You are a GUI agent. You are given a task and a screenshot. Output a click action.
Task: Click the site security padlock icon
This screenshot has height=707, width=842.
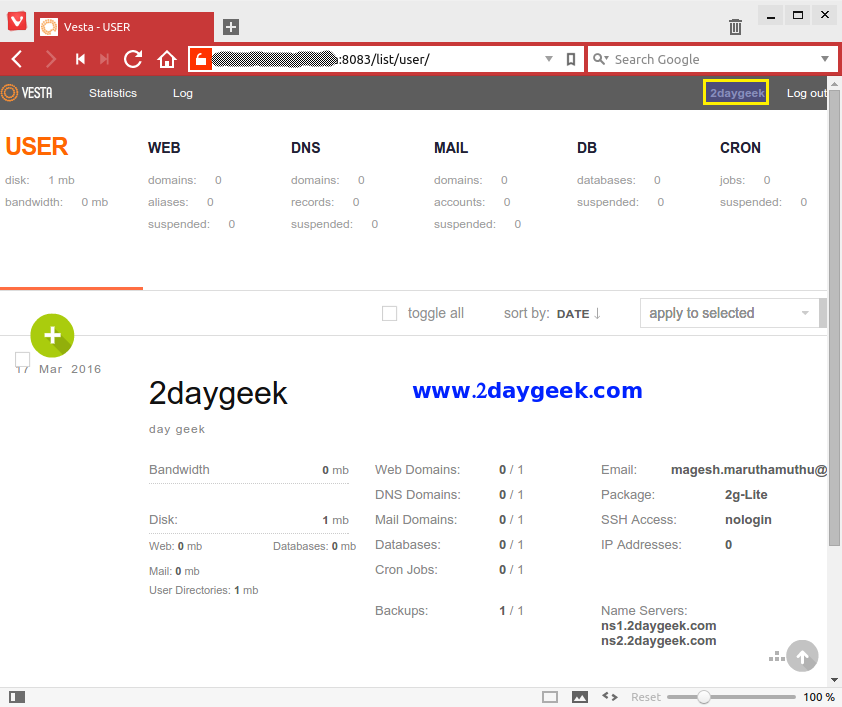click(201, 59)
